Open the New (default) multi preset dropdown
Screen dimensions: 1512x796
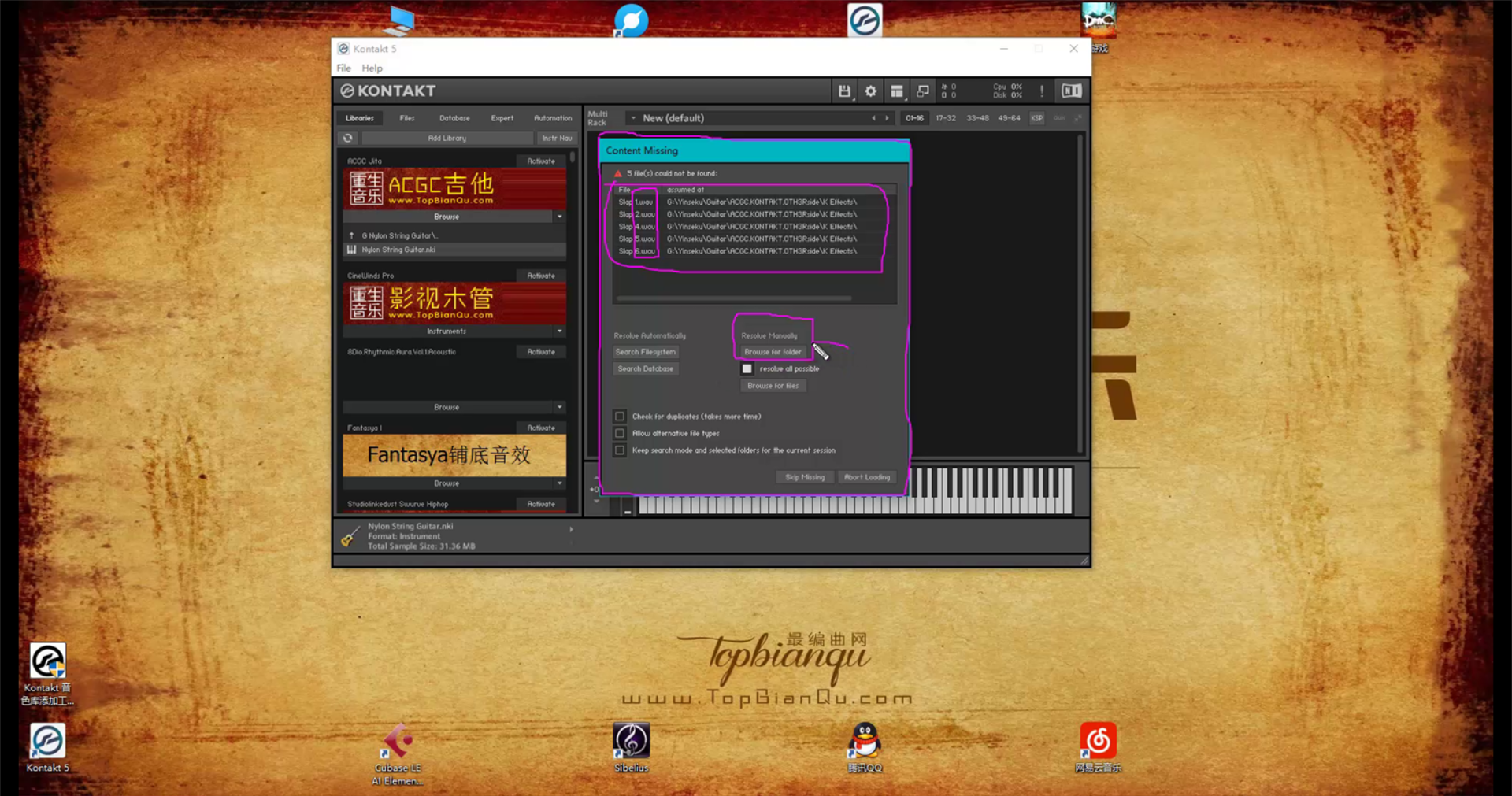[x=633, y=118]
